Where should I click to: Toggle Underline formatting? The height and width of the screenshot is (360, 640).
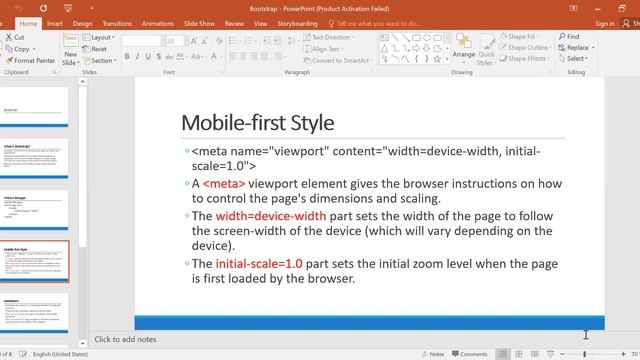[x=148, y=56]
